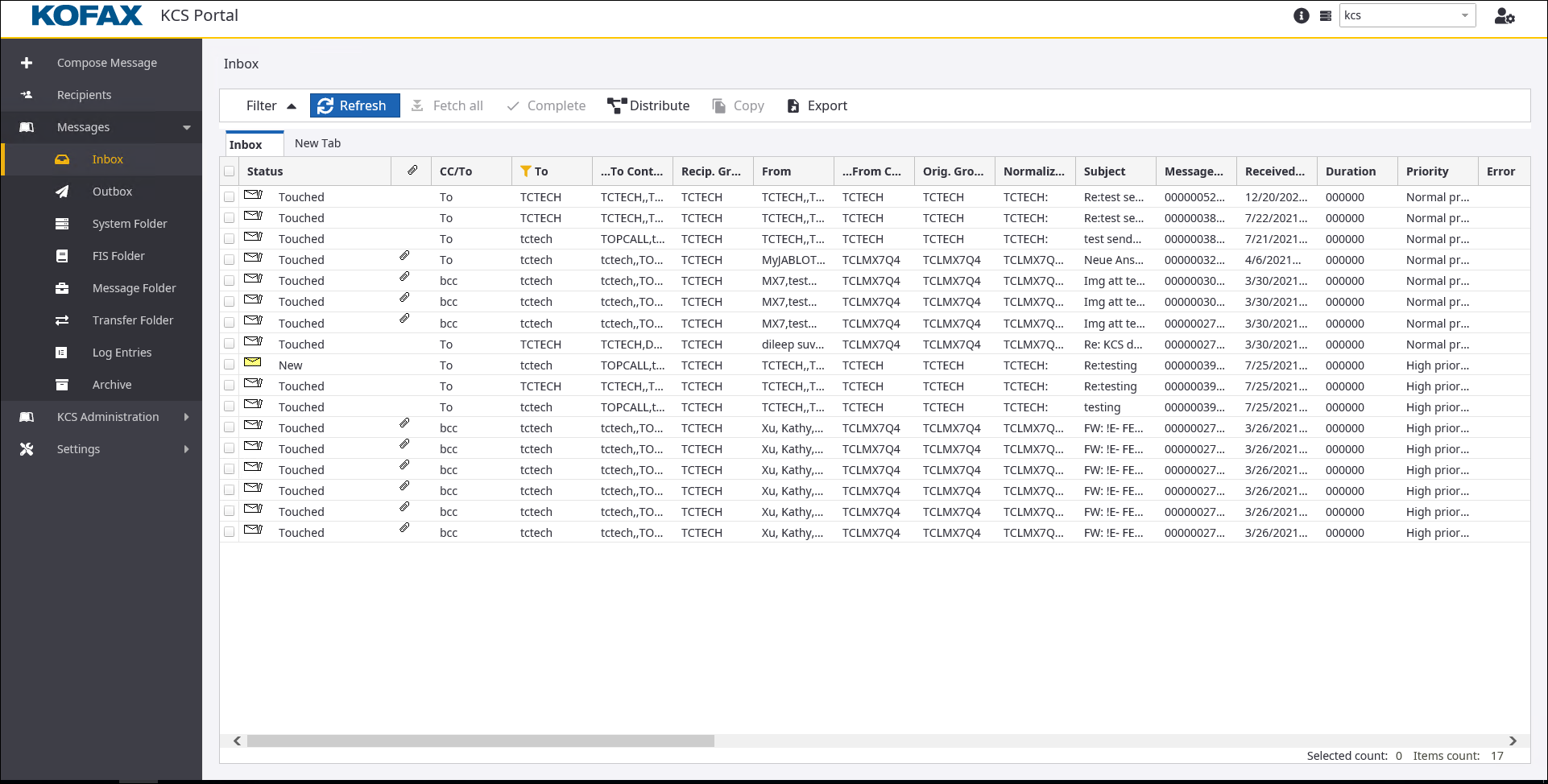The image size is (1548, 784).
Task: Click the Refresh button
Action: click(x=354, y=105)
